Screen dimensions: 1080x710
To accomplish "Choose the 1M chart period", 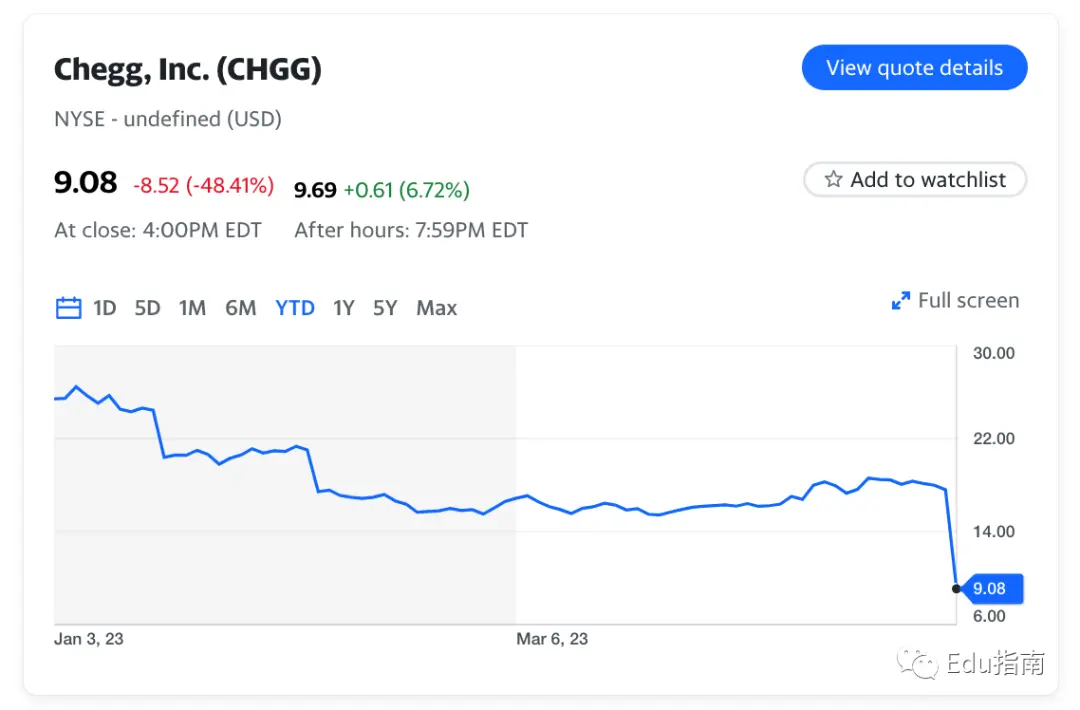I will (x=192, y=308).
